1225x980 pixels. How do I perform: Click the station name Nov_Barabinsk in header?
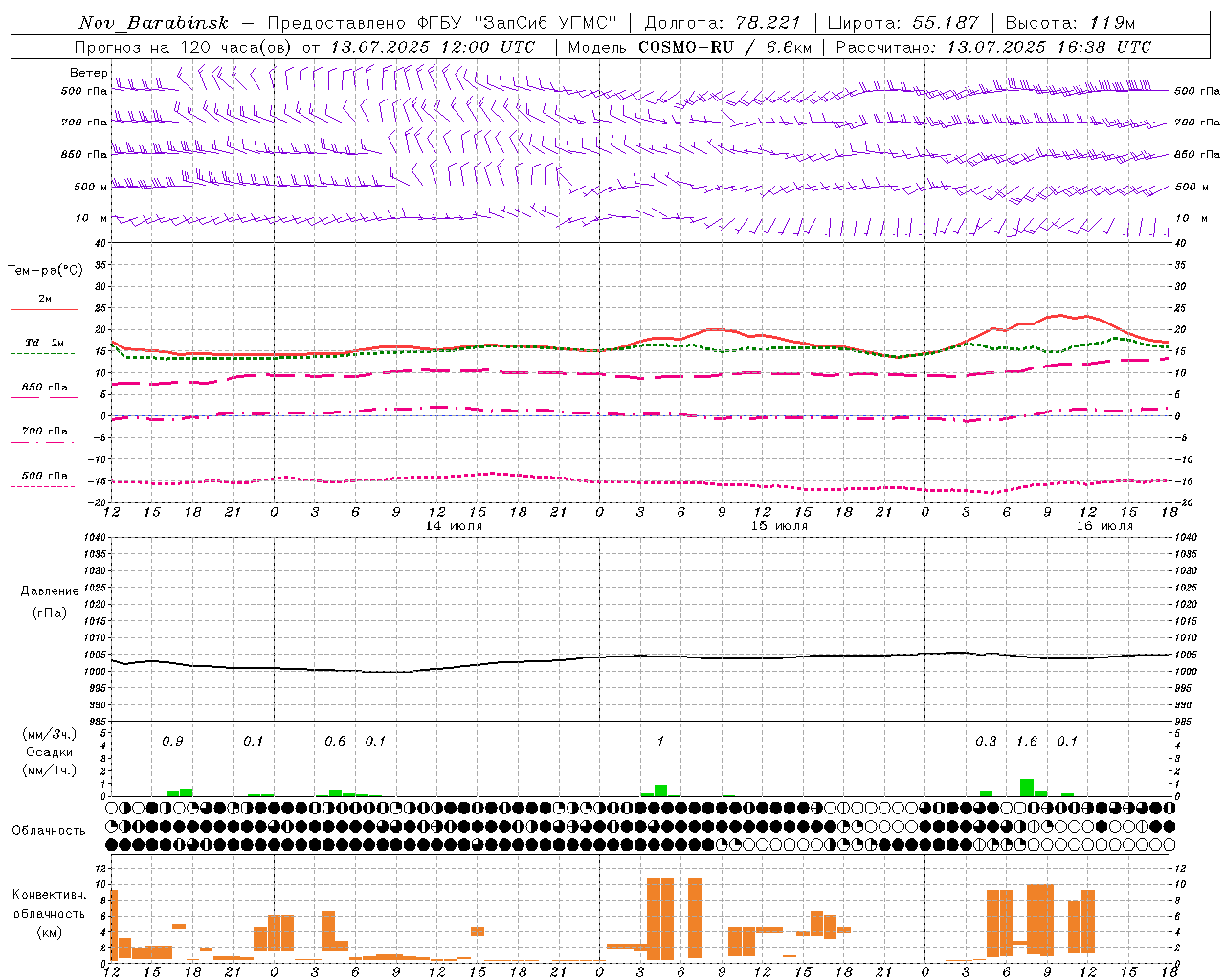pyautogui.click(x=153, y=23)
